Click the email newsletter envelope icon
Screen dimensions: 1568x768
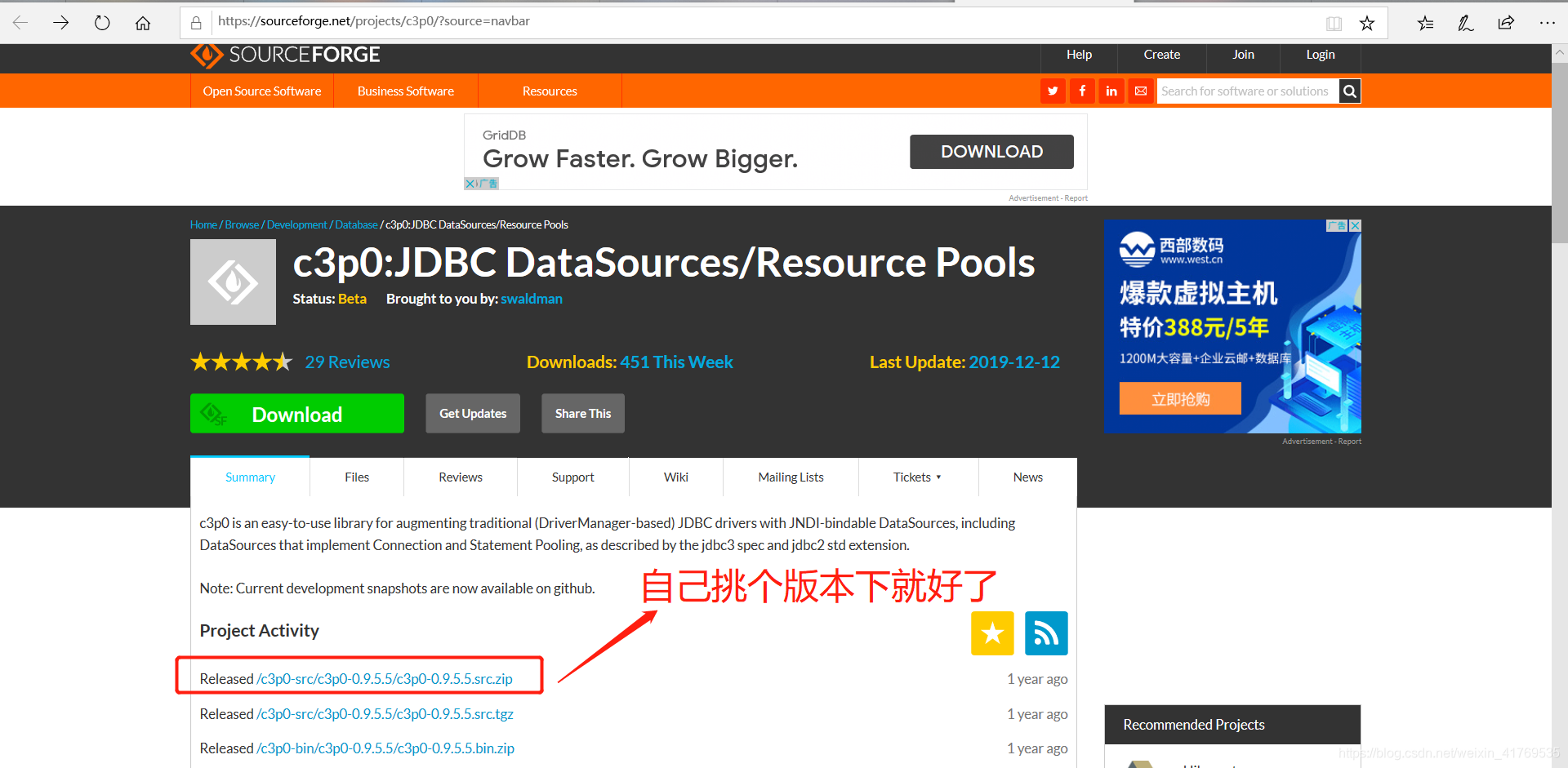tap(1141, 91)
